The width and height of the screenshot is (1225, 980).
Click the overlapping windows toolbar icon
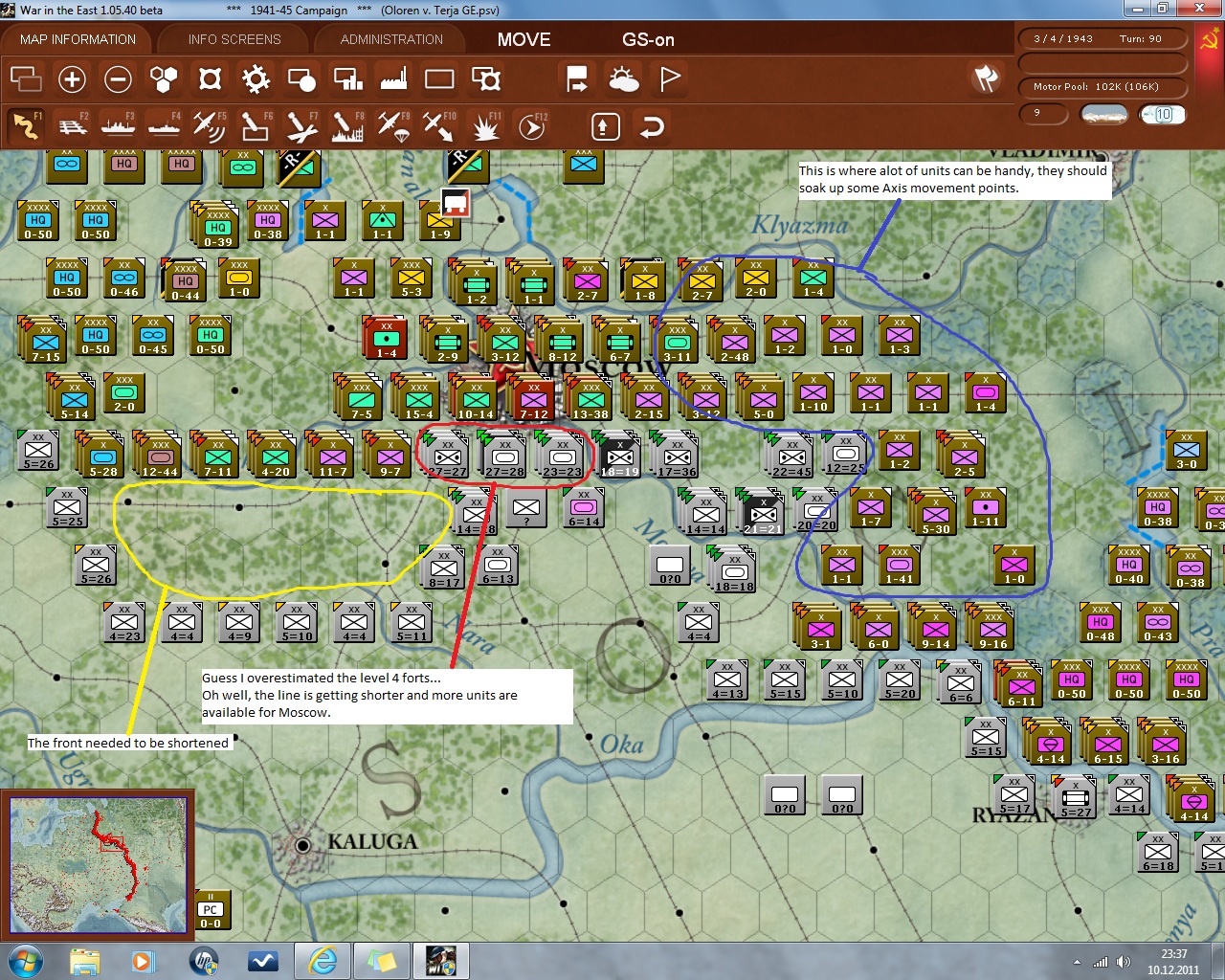point(26,78)
